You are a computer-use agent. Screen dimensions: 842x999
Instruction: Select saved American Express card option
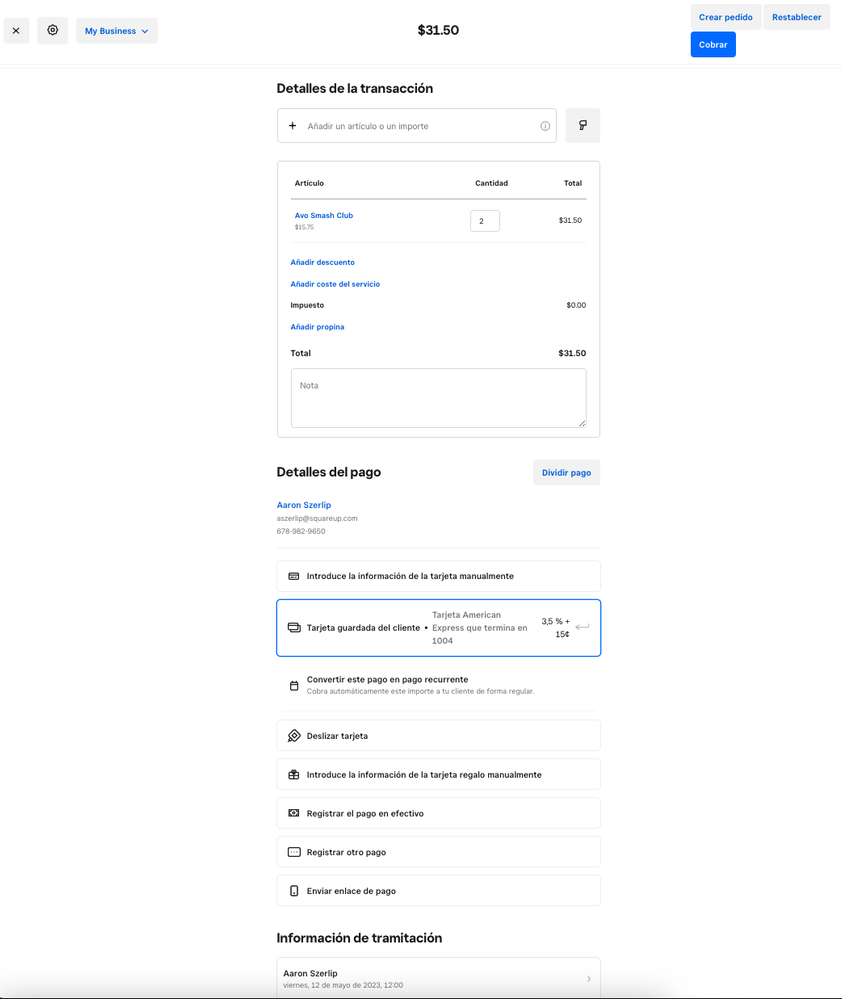pos(438,628)
